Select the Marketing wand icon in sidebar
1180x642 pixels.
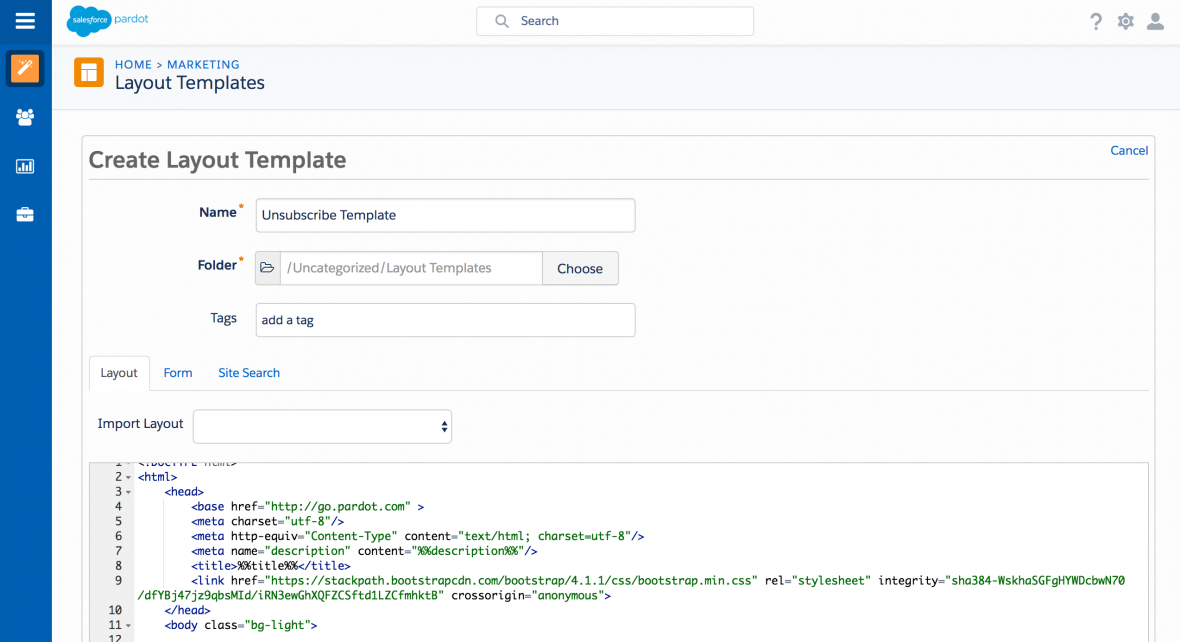25,69
